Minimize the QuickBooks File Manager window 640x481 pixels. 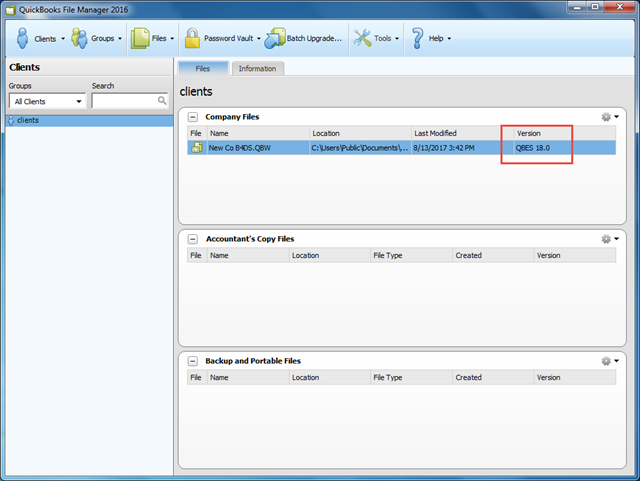(x=577, y=7)
